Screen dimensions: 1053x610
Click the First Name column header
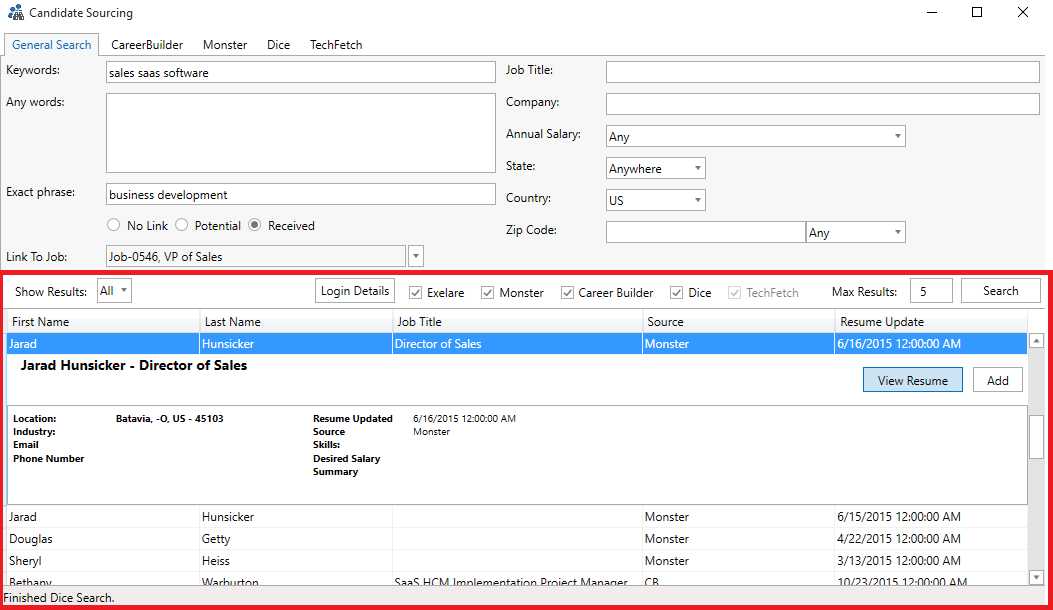point(103,322)
